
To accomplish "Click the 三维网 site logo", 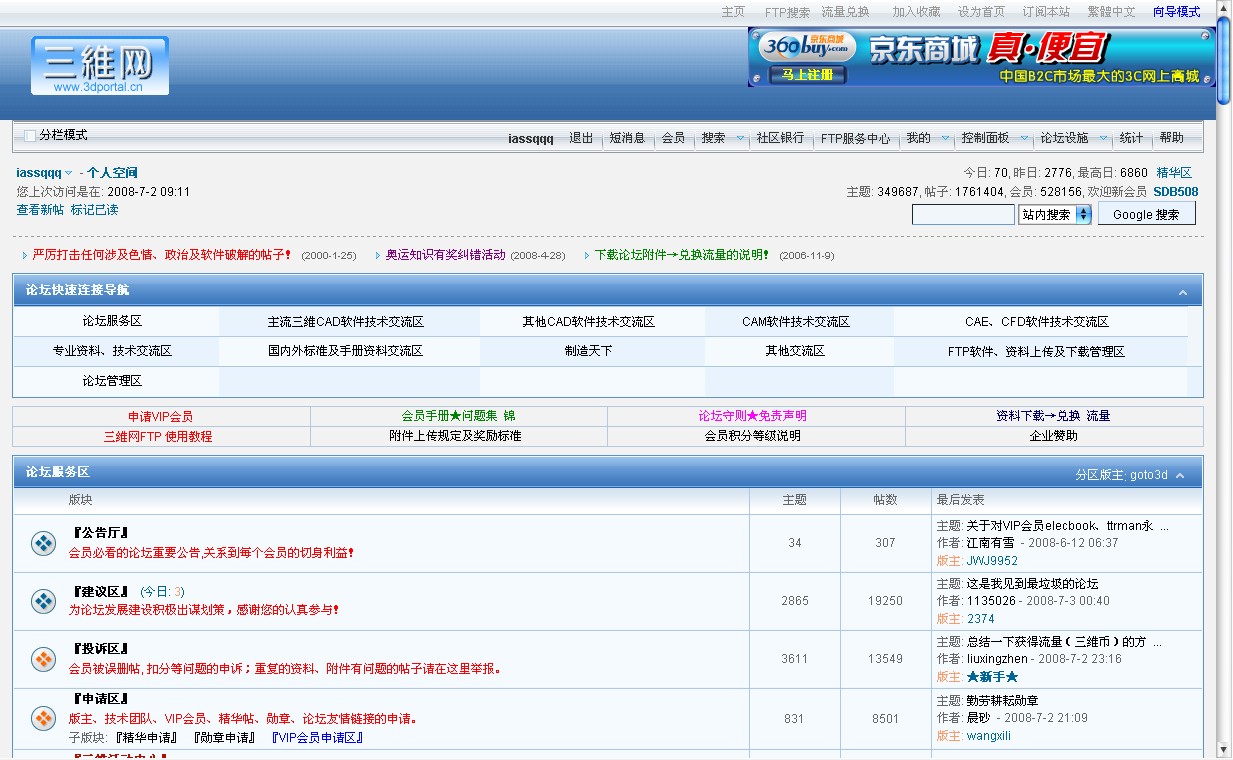I will pos(100,66).
